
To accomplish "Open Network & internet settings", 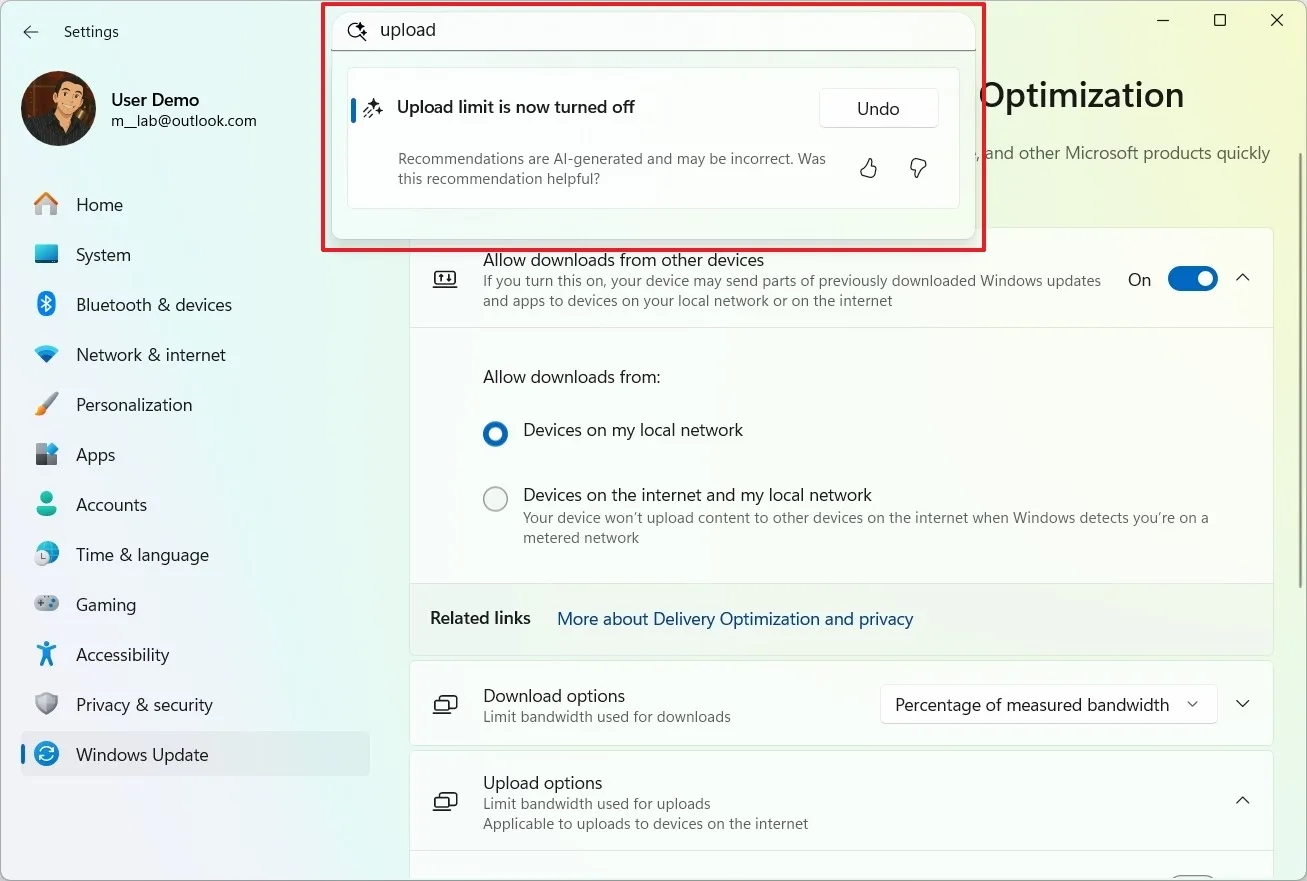I will click(x=150, y=355).
